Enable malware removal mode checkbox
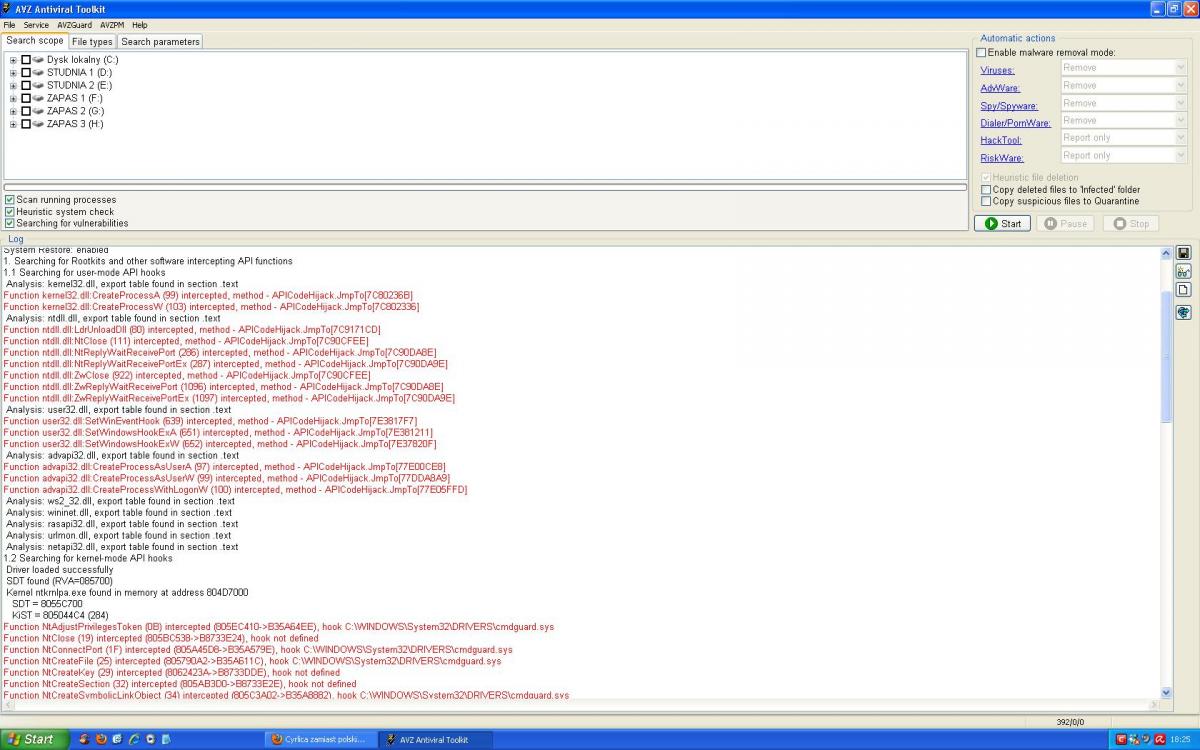1200x750 pixels. [x=981, y=53]
